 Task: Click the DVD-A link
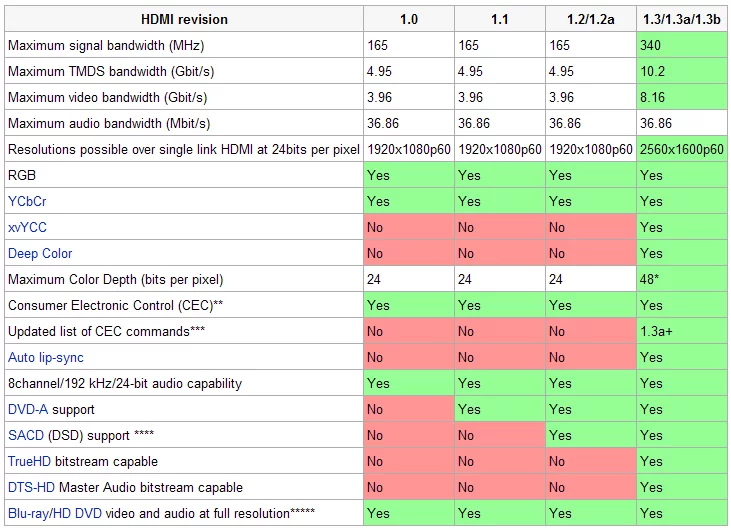pos(28,409)
